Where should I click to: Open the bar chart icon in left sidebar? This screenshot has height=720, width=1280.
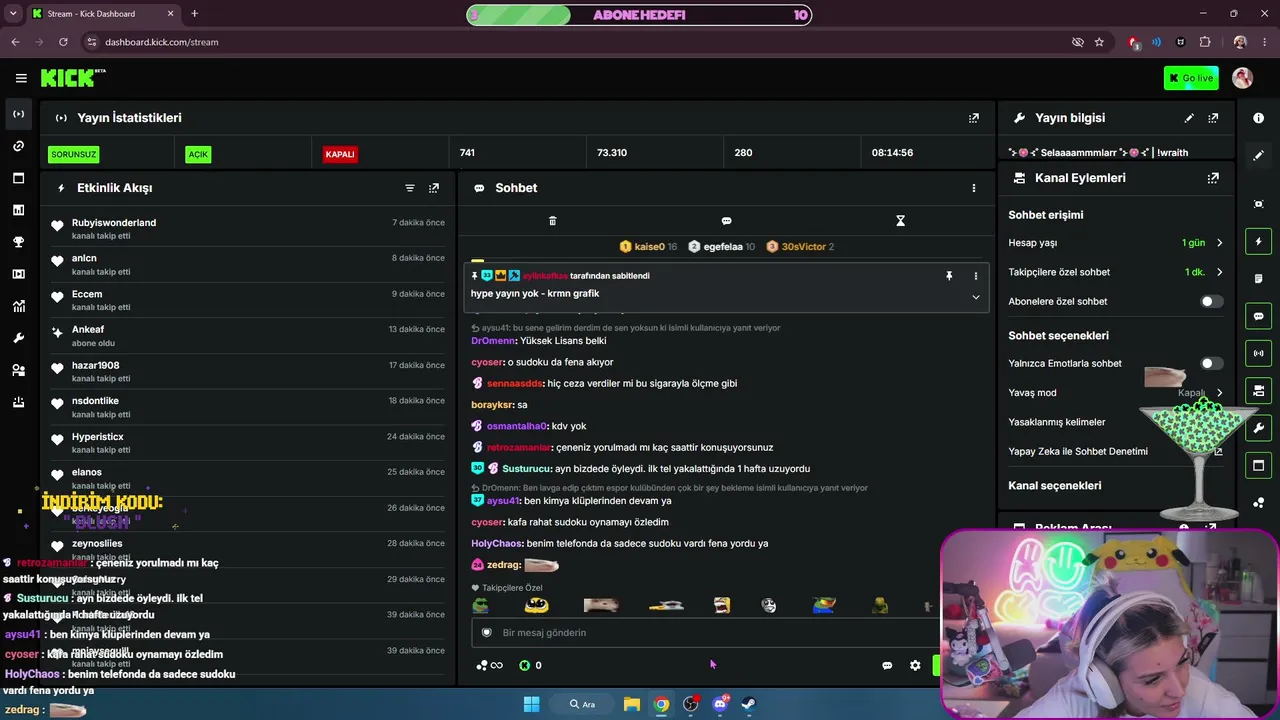[18, 210]
